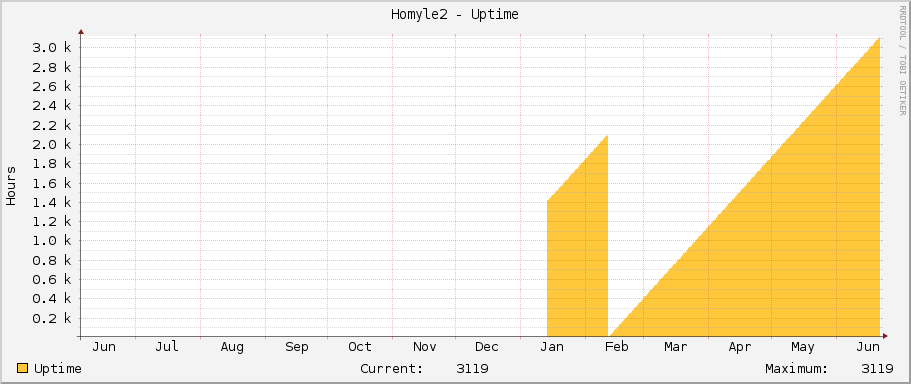The image size is (911, 384).
Task: Click the 'Hours' vertical axis label
Action: (11, 186)
